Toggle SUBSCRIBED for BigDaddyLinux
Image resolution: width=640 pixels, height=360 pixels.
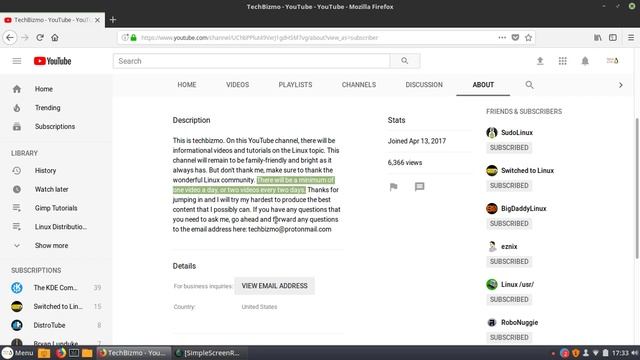[509, 223]
